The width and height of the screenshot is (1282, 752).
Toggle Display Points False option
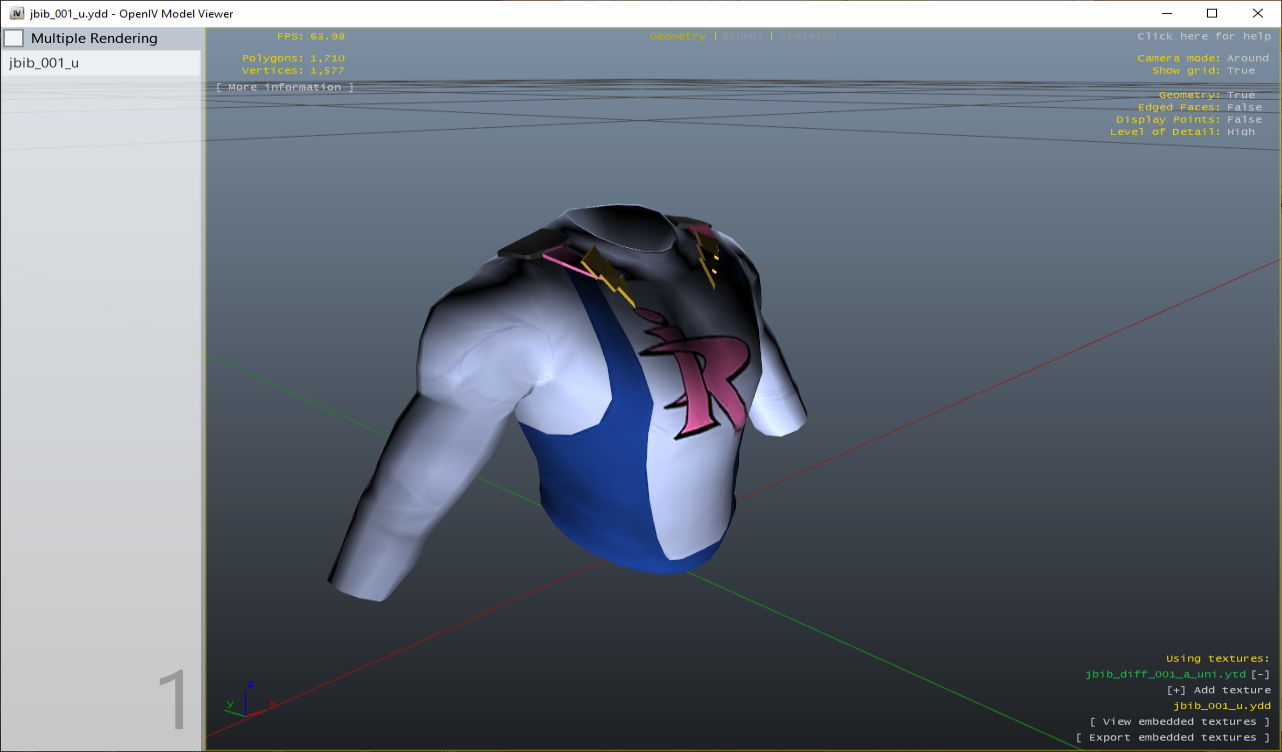click(x=1243, y=119)
